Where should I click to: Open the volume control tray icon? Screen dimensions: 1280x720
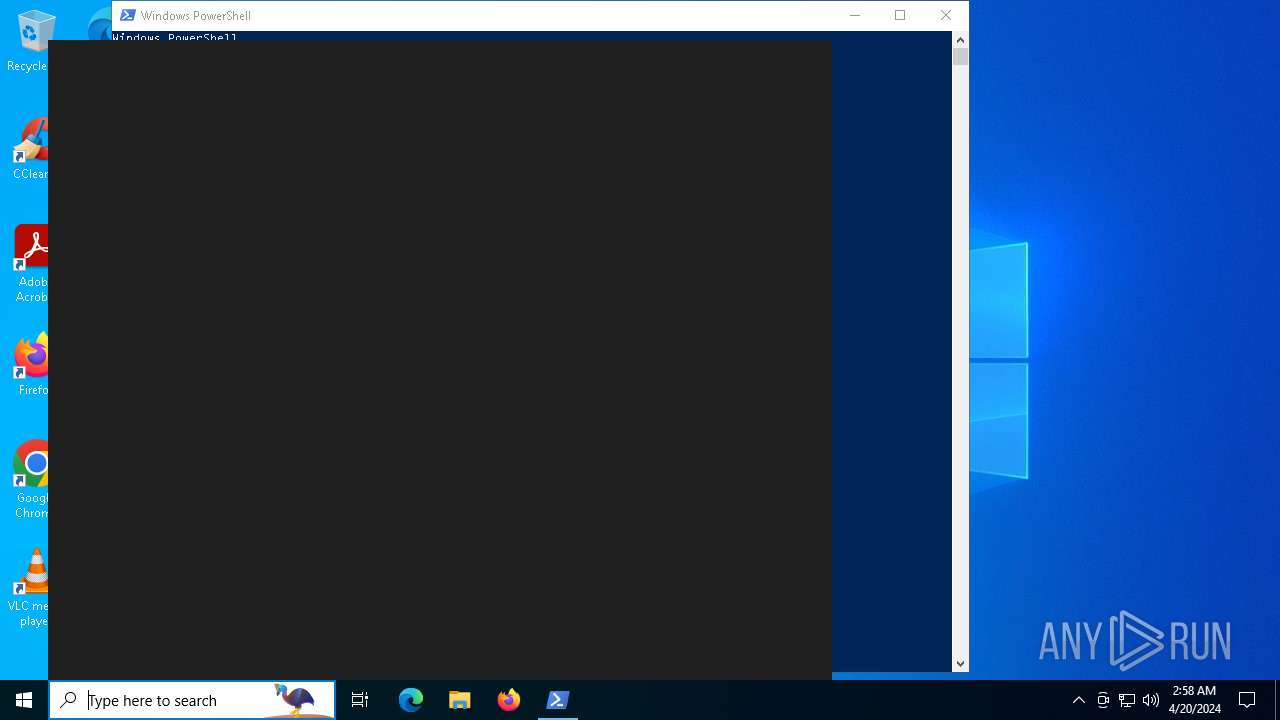[x=1151, y=700]
